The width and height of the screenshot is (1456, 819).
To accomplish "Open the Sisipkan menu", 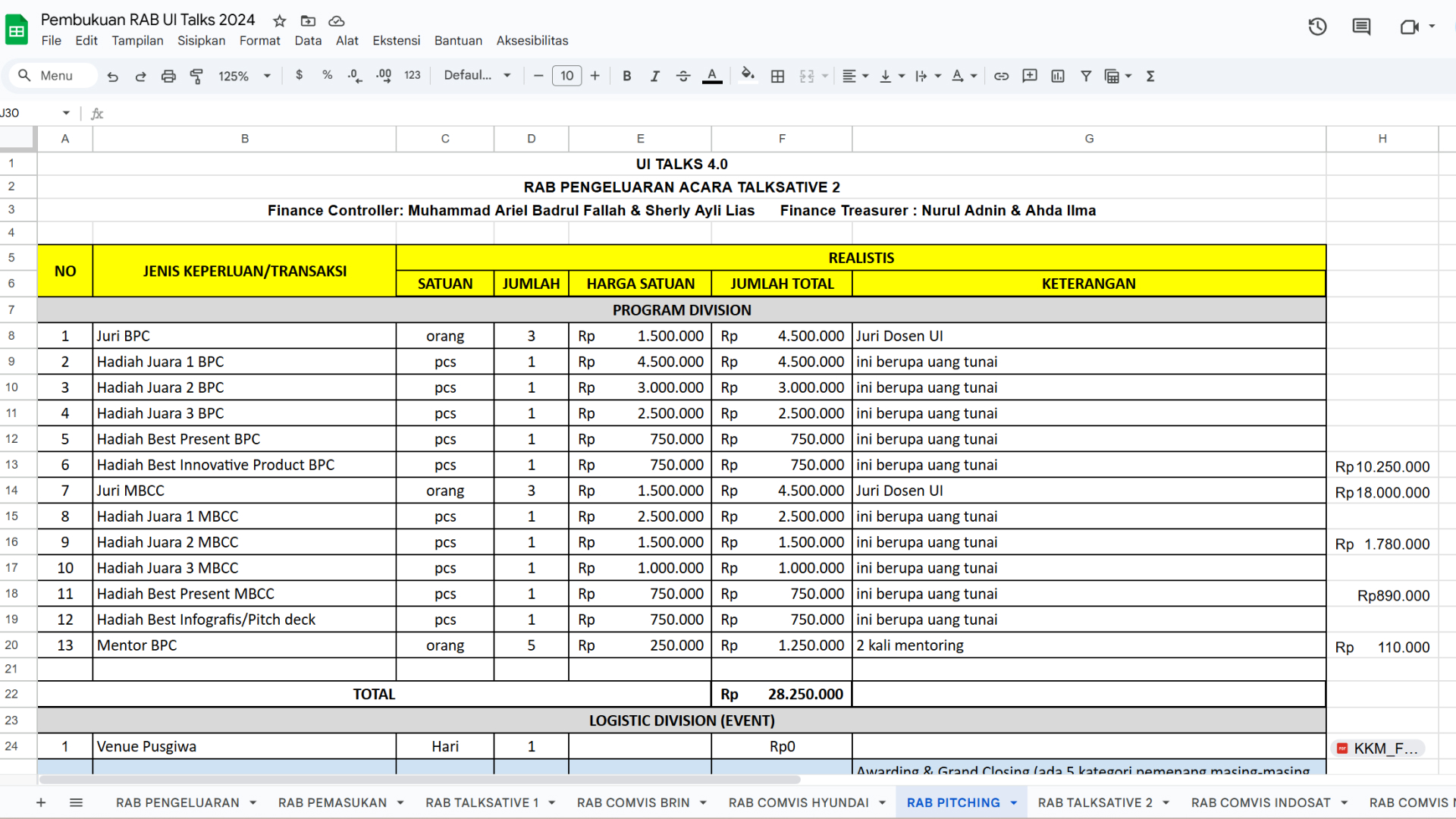I will [201, 40].
